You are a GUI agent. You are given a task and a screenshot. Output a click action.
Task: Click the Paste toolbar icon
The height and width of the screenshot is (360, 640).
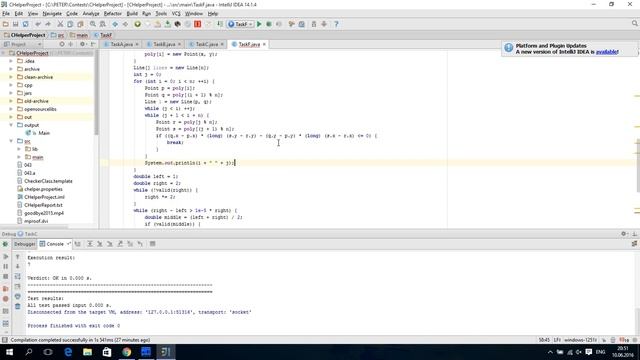(80, 24)
